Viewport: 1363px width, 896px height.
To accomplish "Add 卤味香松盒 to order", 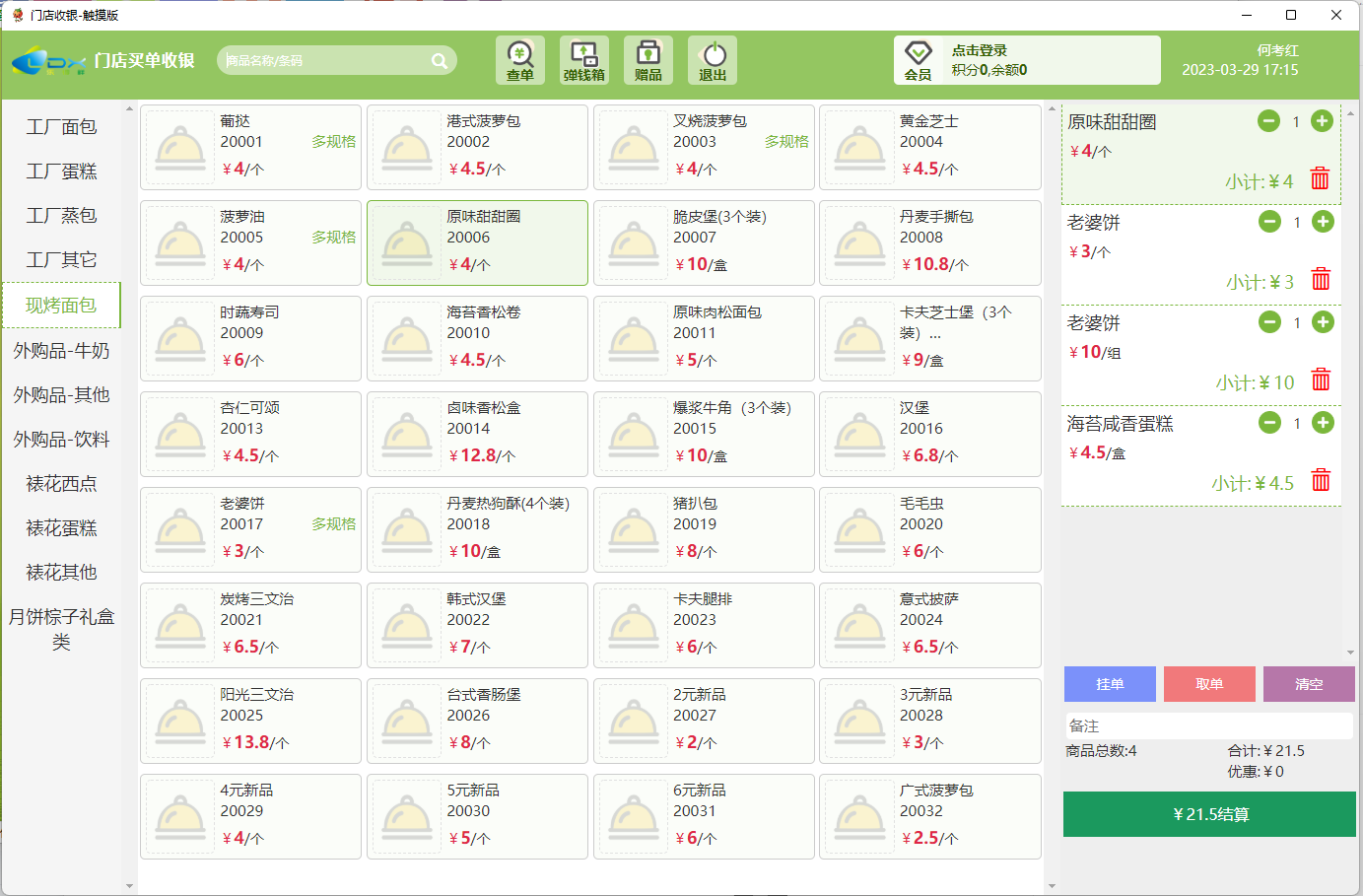I will 477,434.
